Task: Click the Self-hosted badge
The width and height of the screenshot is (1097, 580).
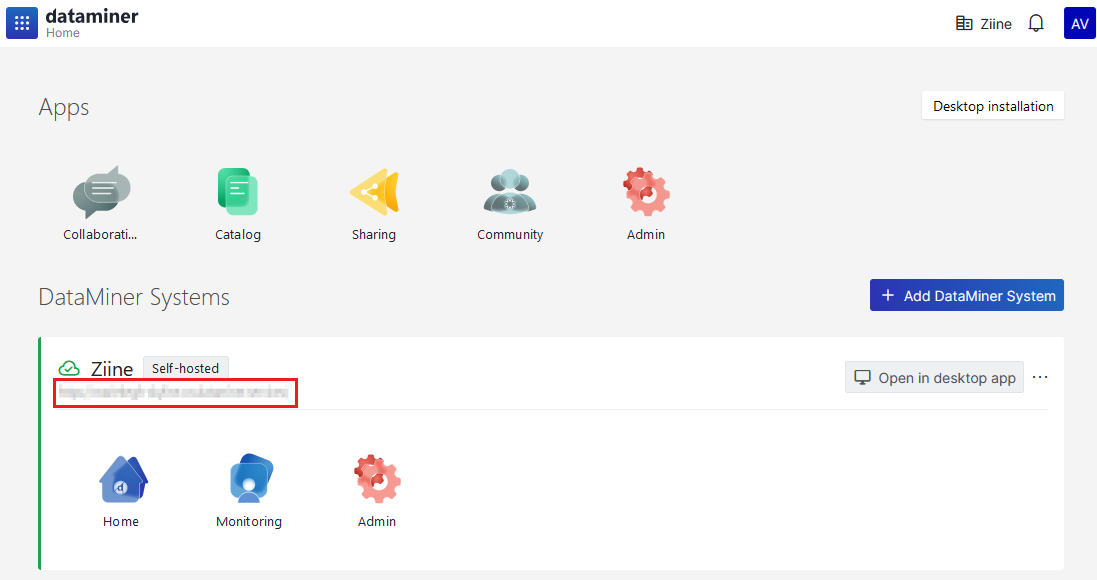Action: pyautogui.click(x=185, y=368)
